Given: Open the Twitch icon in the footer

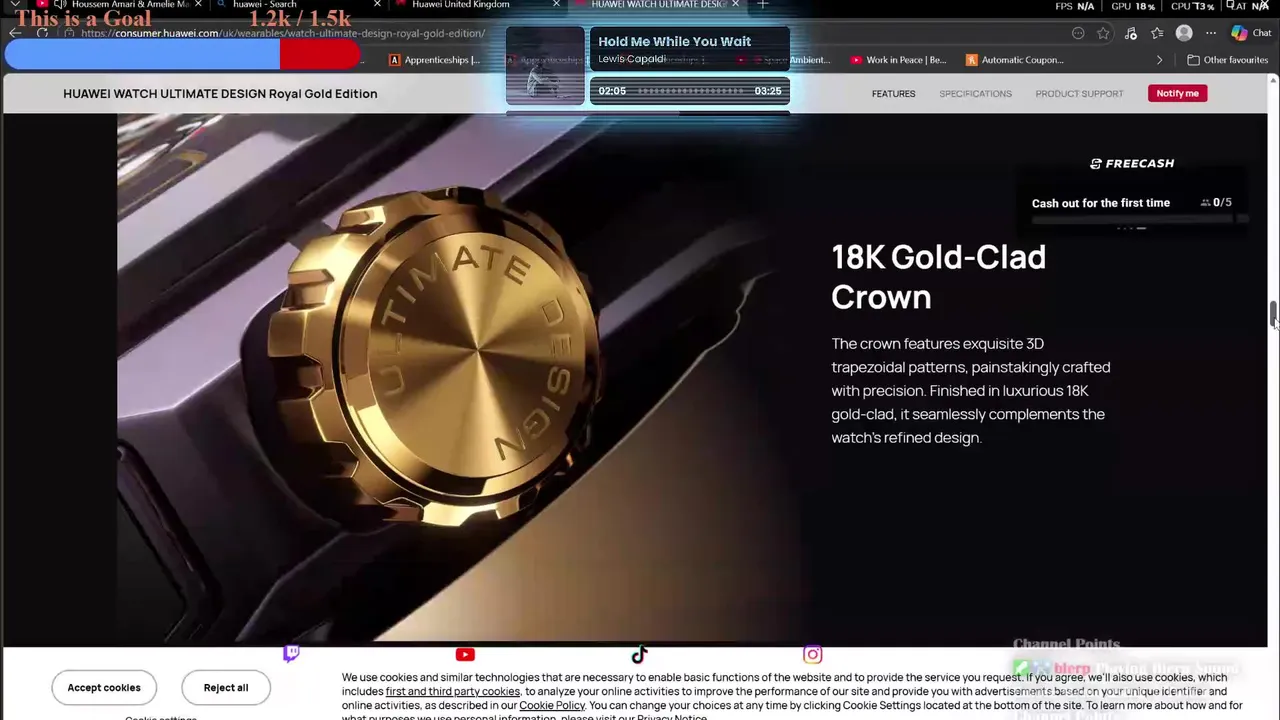Looking at the screenshot, I should (291, 654).
